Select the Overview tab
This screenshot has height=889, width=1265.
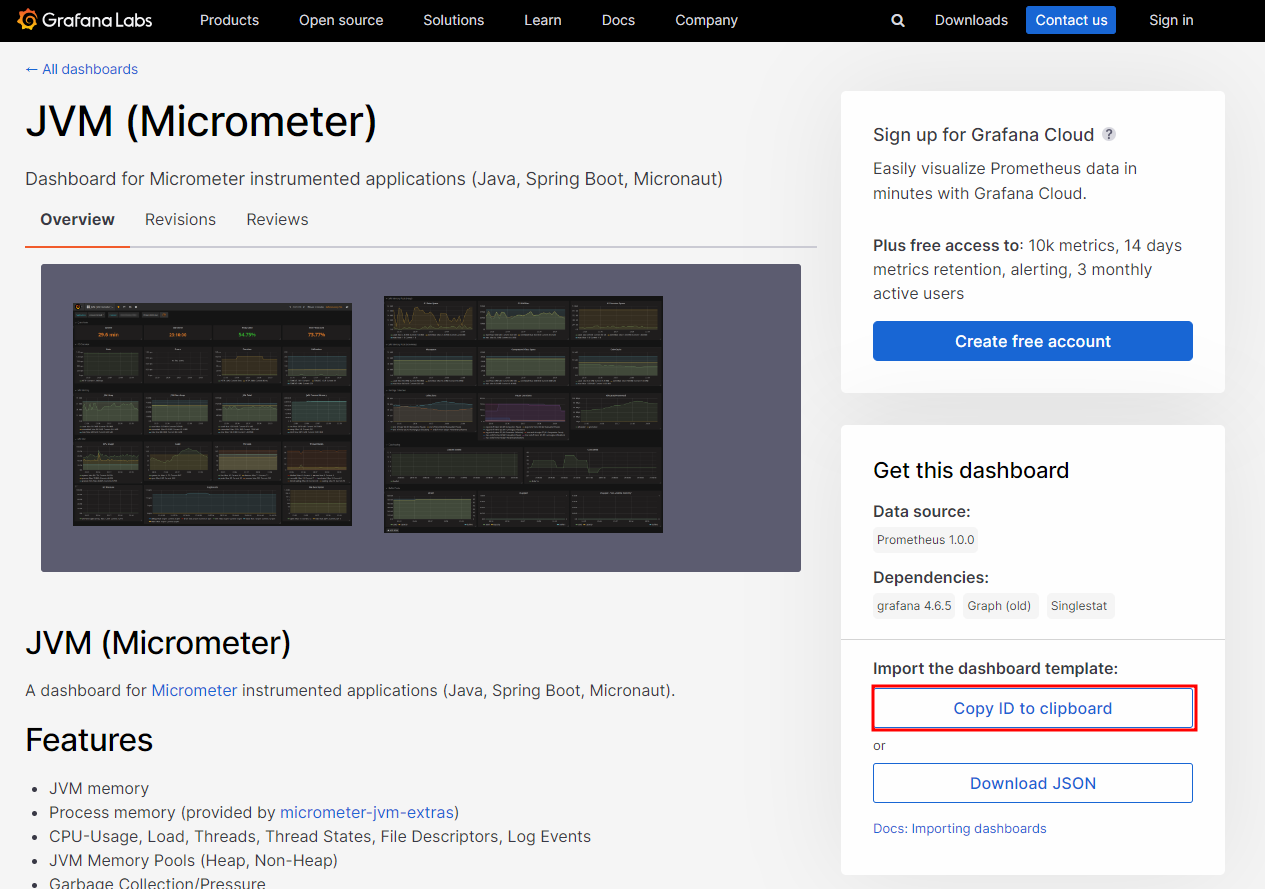coord(77,219)
